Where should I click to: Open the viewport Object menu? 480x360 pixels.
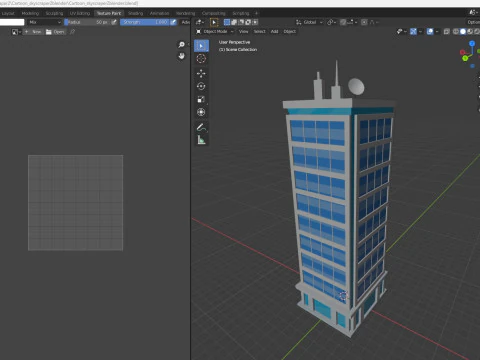[x=290, y=32]
